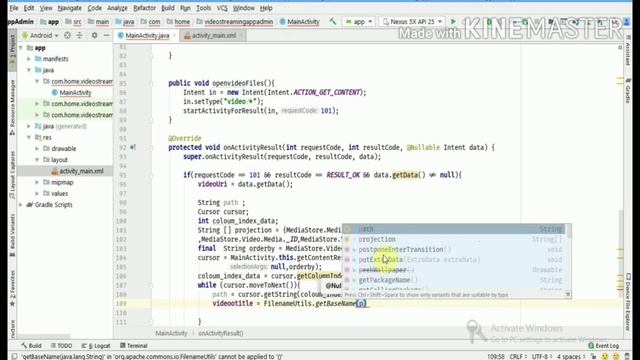This screenshot has width=640, height=360.
Task: Expand the manifests folder
Action: tap(29, 59)
